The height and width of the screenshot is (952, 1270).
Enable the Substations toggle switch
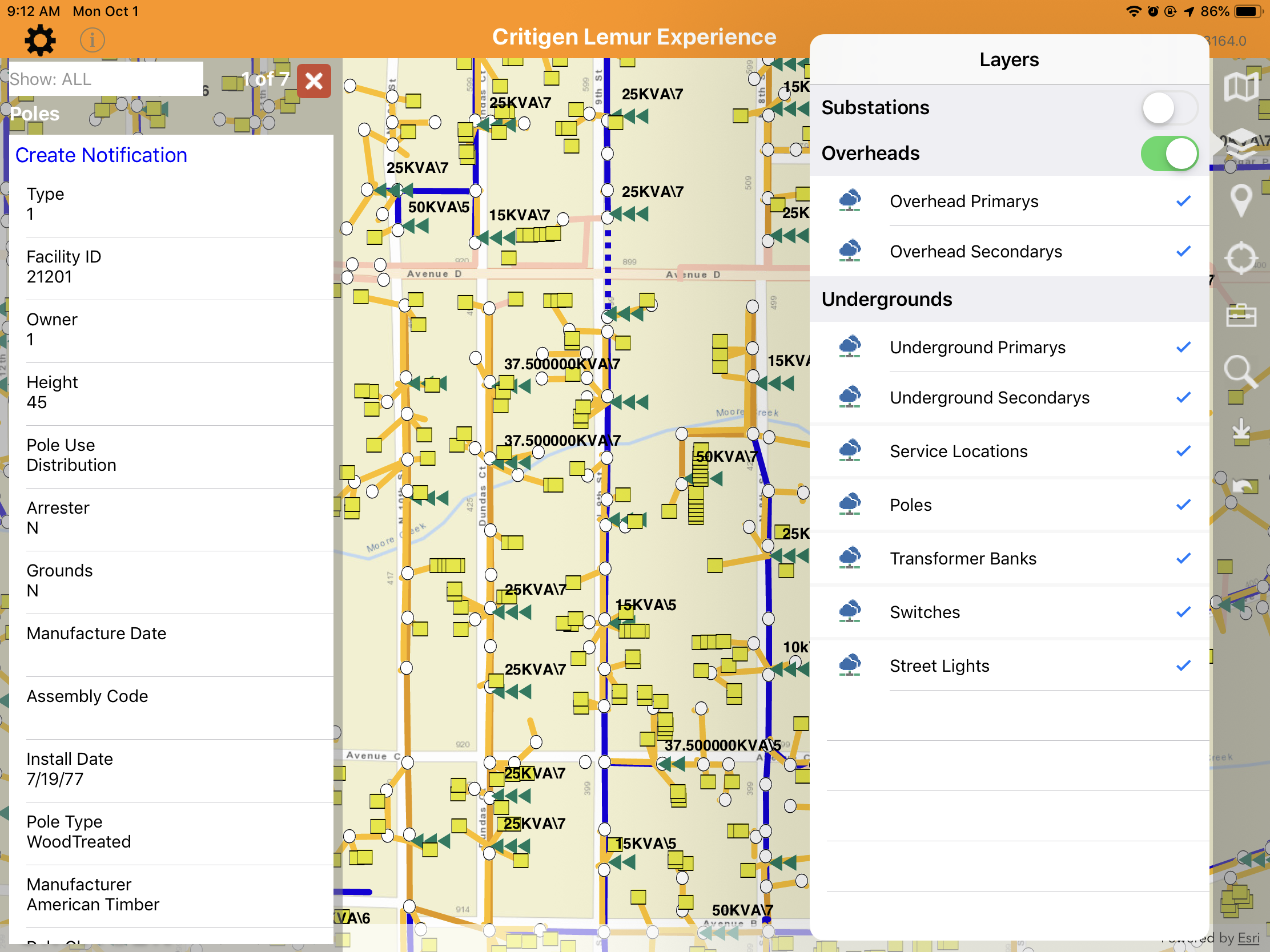[1169, 107]
